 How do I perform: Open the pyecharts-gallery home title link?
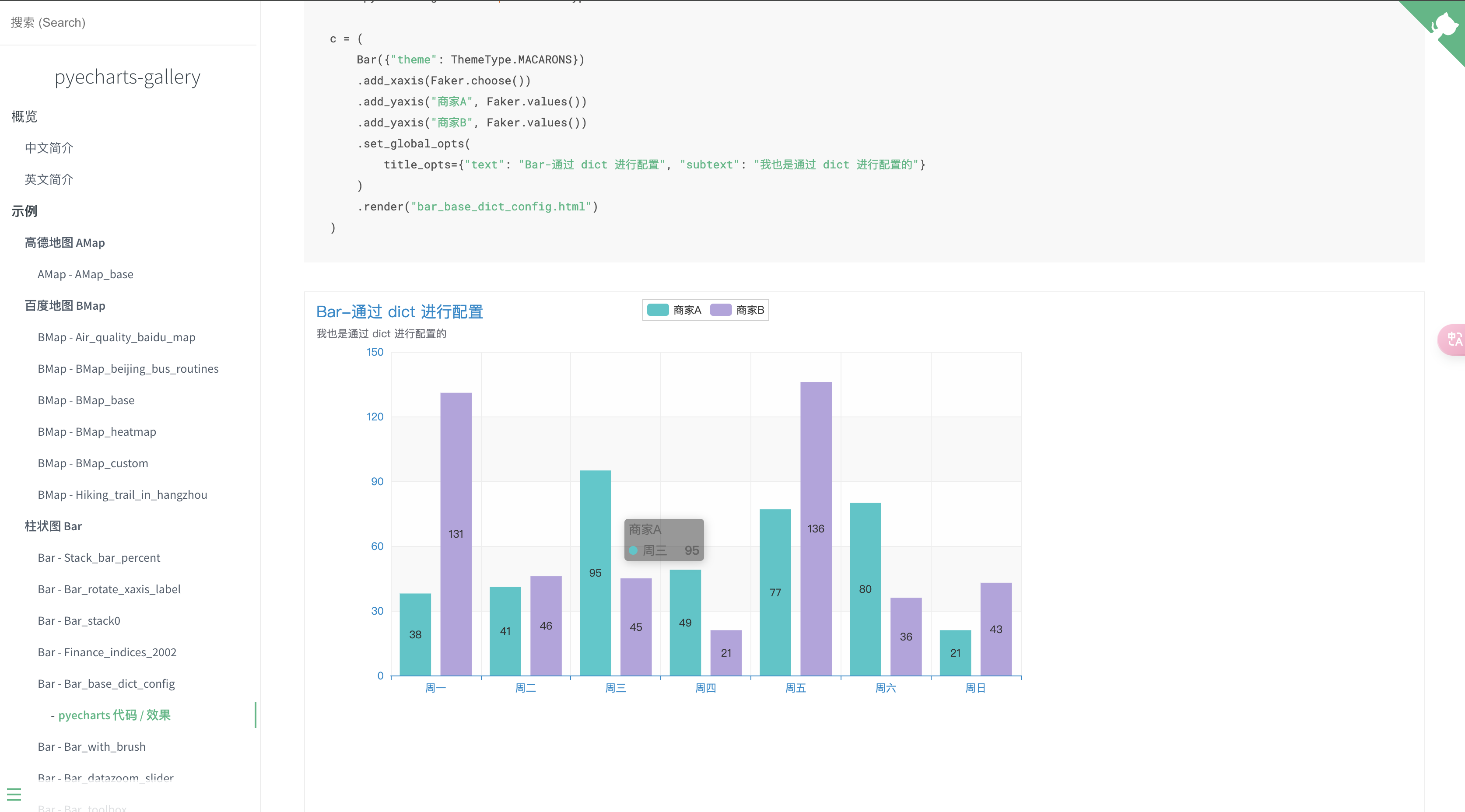tap(127, 77)
